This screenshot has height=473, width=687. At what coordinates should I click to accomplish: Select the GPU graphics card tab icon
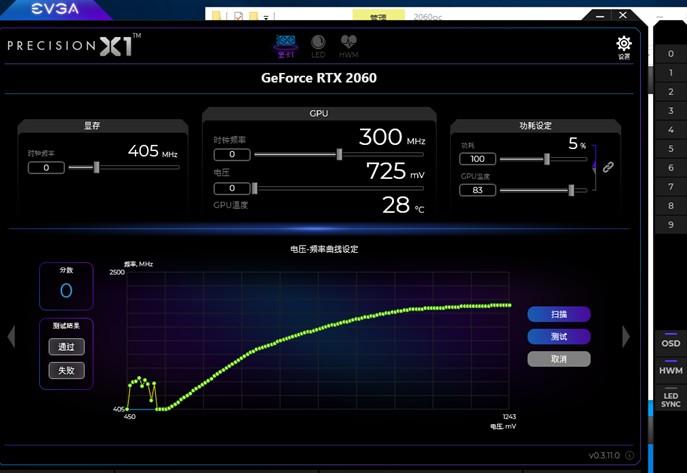point(286,47)
